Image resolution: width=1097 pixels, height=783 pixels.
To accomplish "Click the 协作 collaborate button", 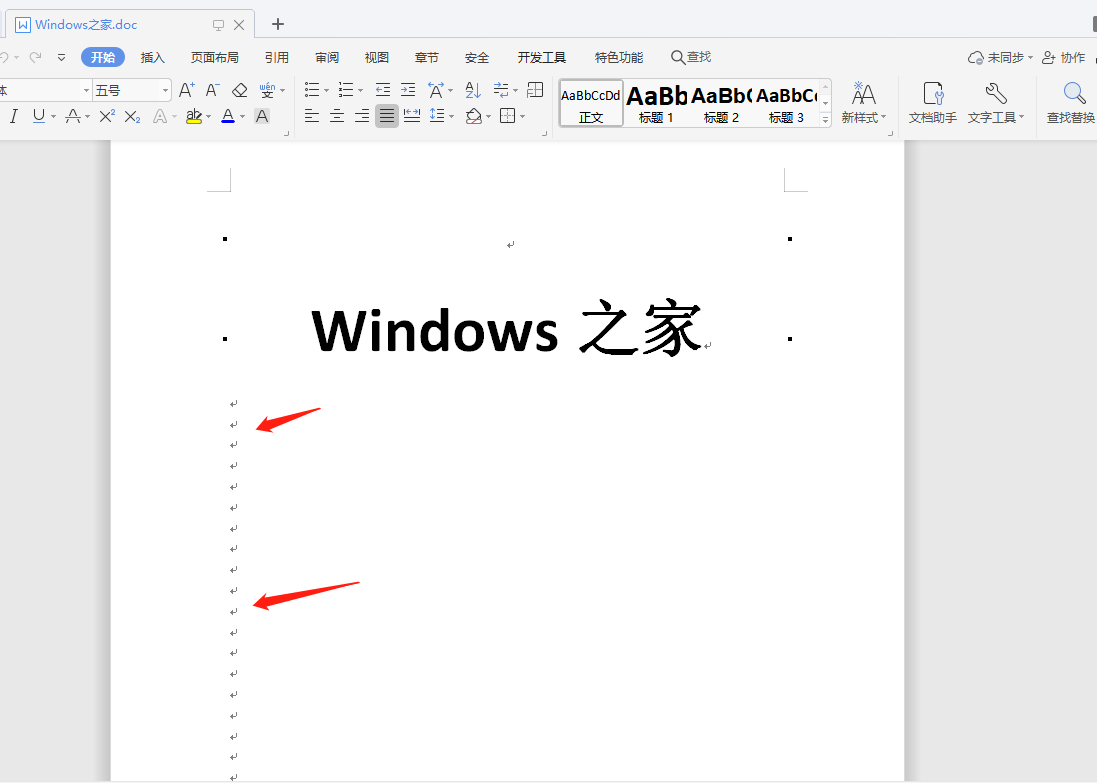I will tap(1064, 57).
